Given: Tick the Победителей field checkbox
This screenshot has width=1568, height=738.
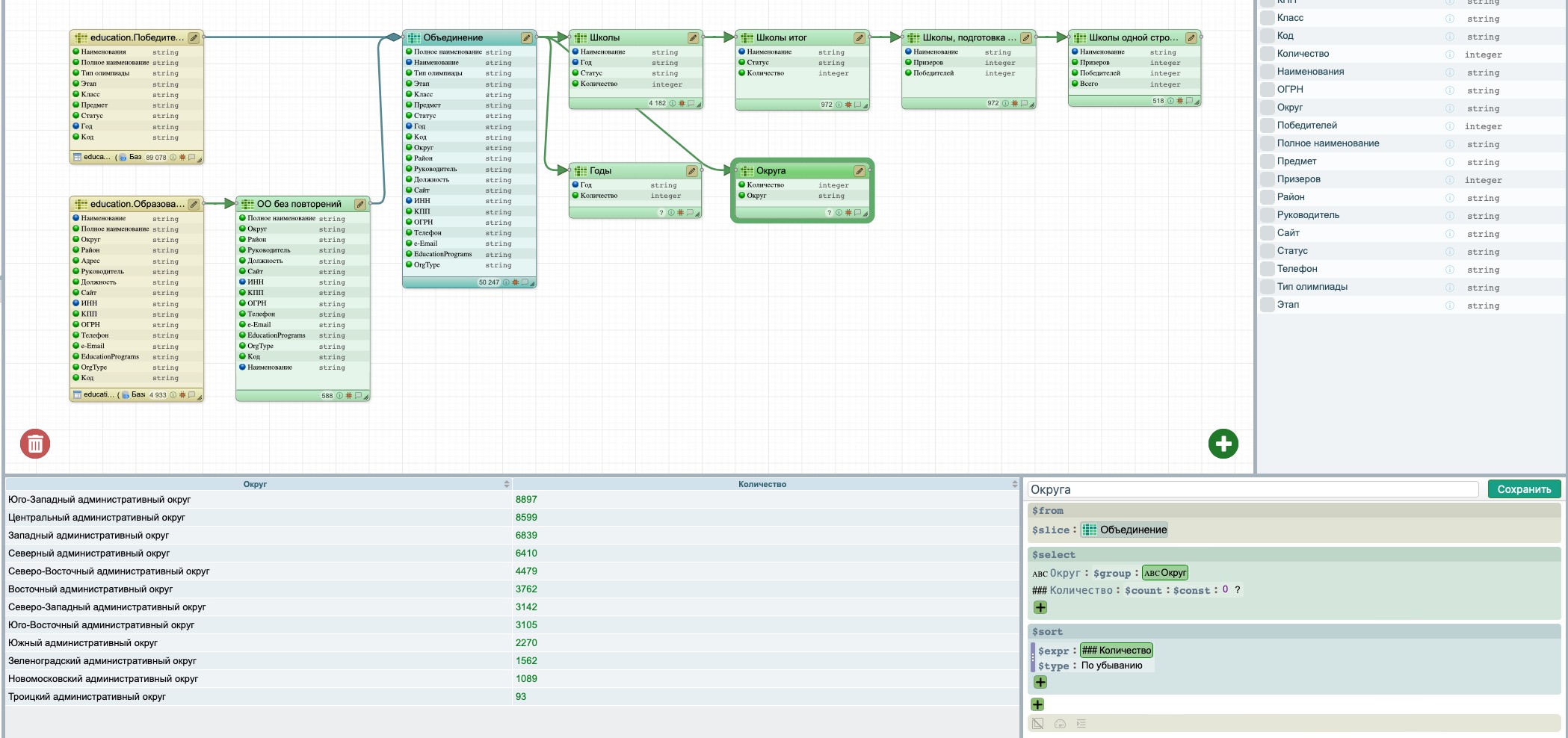Looking at the screenshot, I should click(x=1267, y=125).
